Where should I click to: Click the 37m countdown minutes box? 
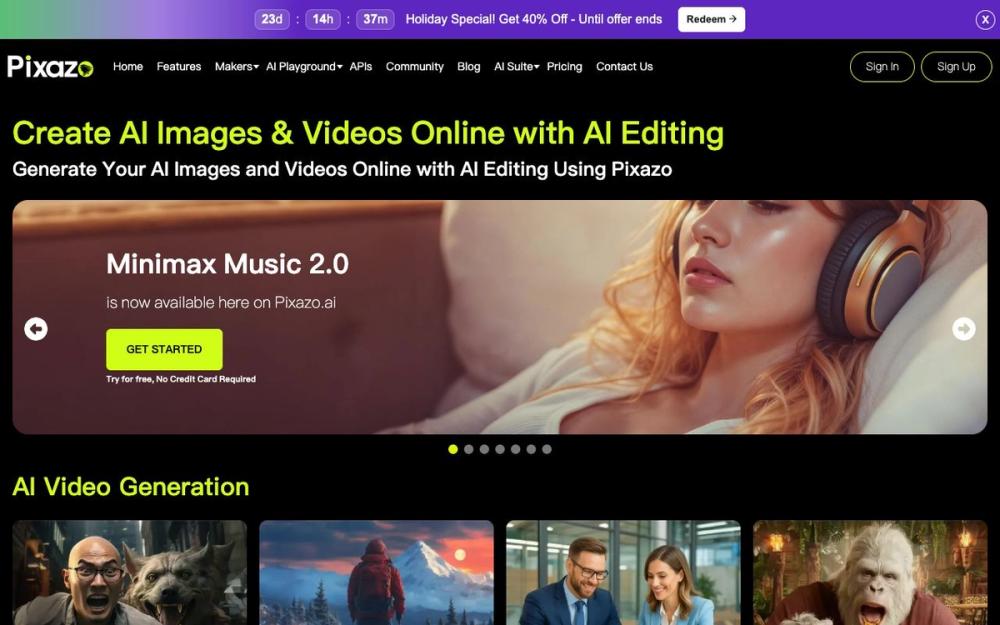(x=375, y=19)
